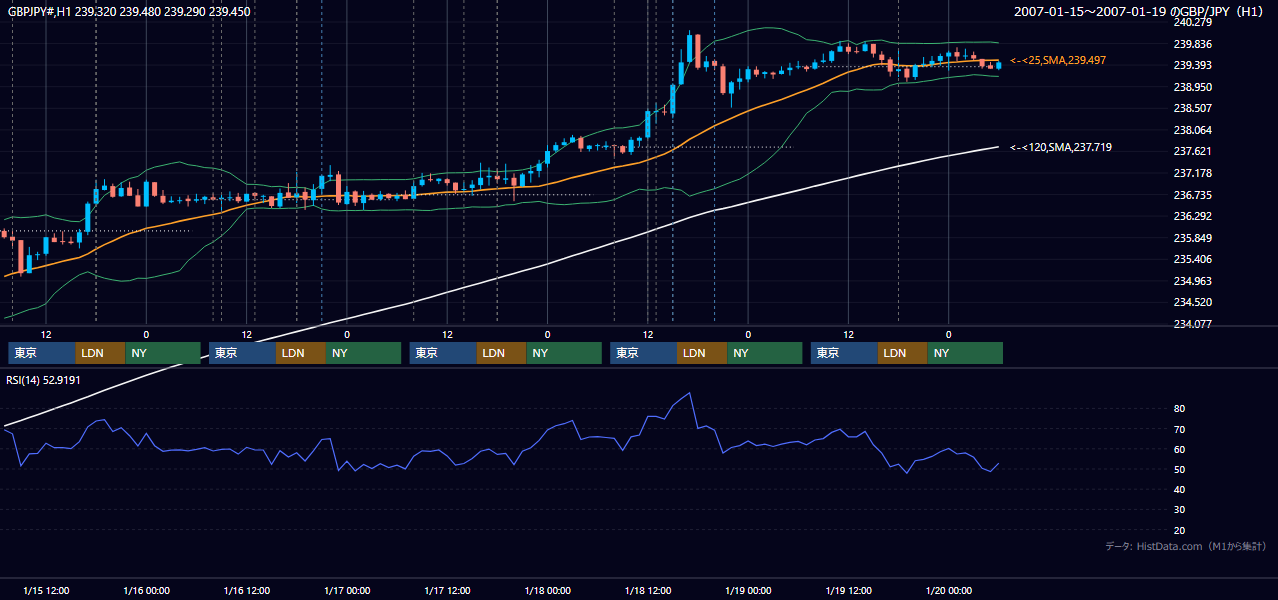Click RSI scale value 30
The width and height of the screenshot is (1278, 600).
pos(1180,509)
